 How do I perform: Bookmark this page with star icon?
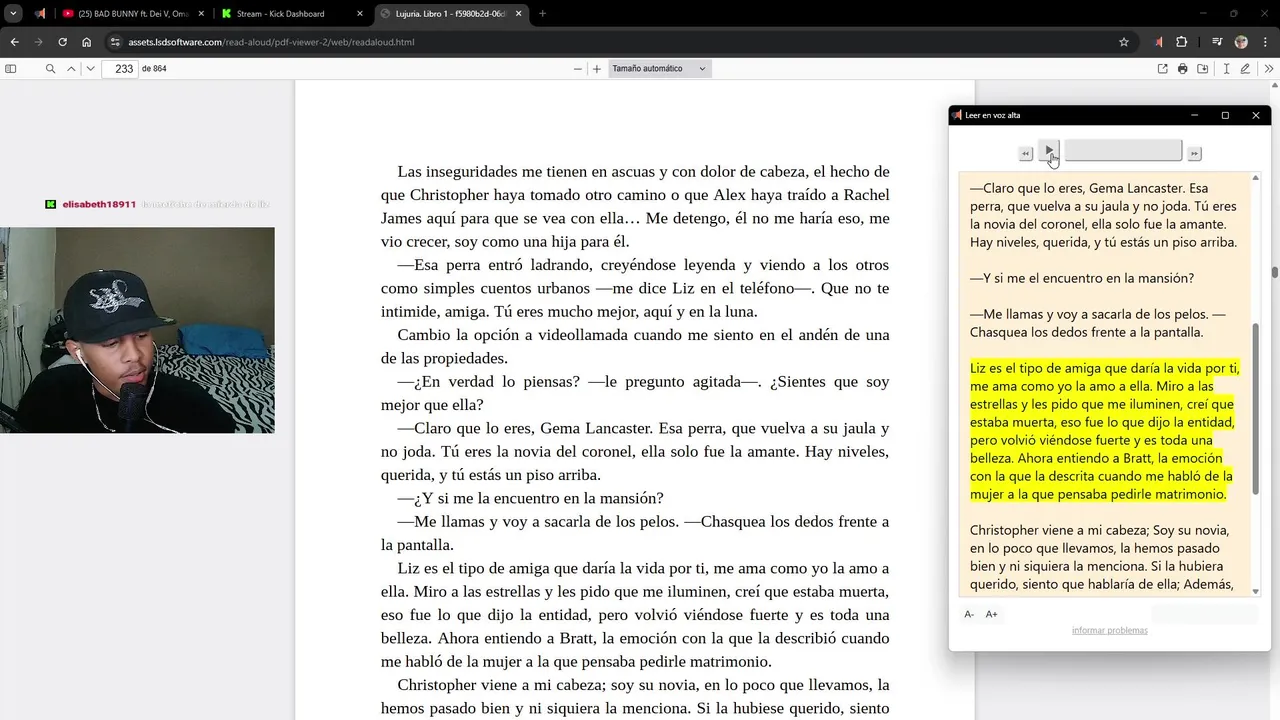point(1124,42)
